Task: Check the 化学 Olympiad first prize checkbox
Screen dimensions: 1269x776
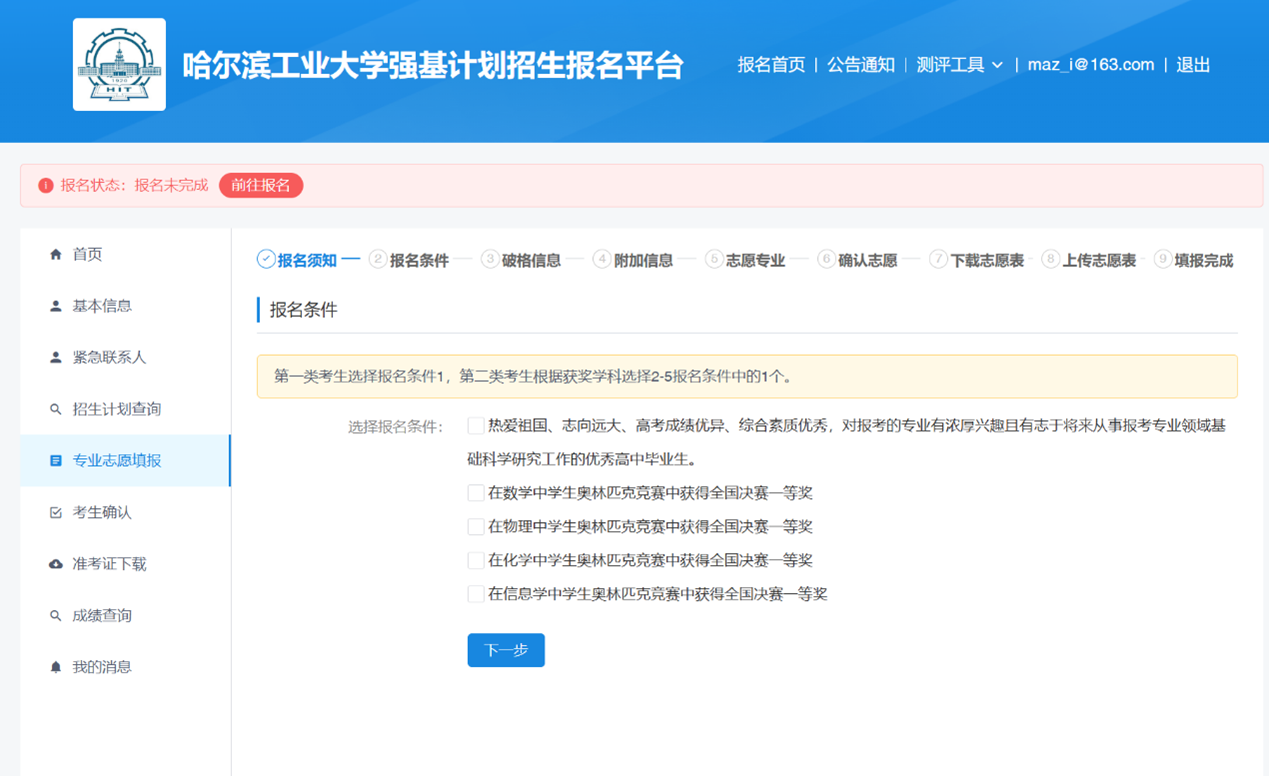Action: tap(476, 561)
